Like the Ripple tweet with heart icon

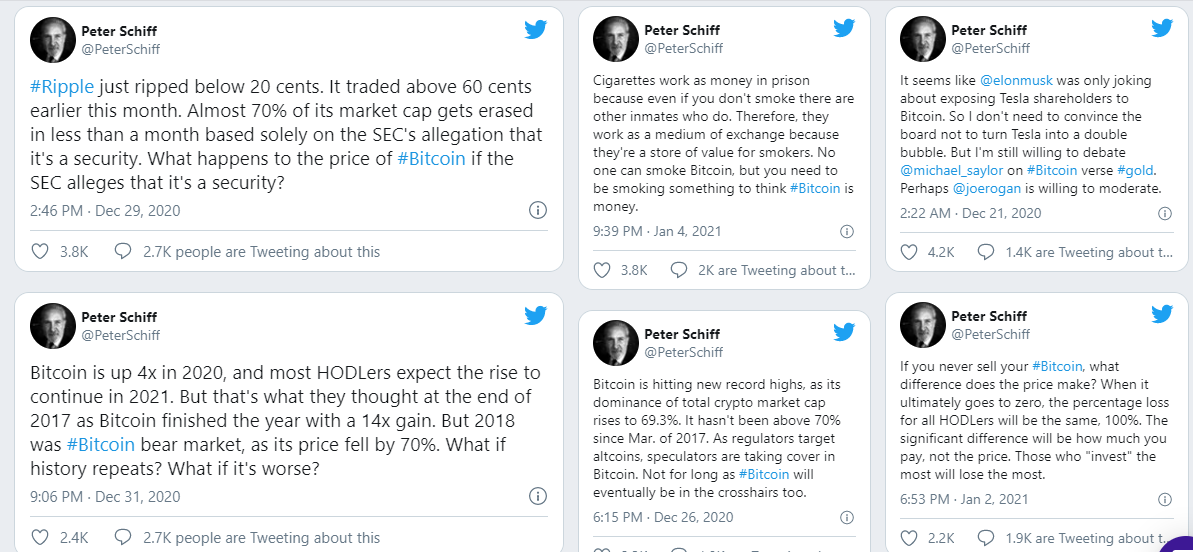(41, 252)
